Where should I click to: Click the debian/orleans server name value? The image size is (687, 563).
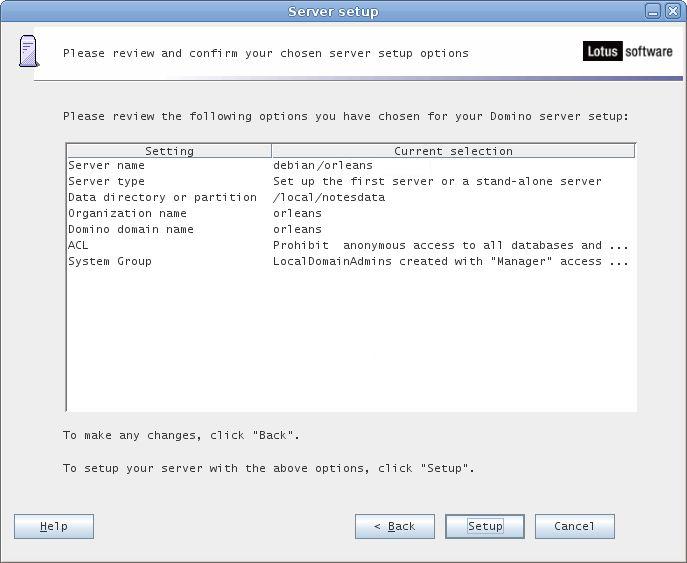(323, 165)
